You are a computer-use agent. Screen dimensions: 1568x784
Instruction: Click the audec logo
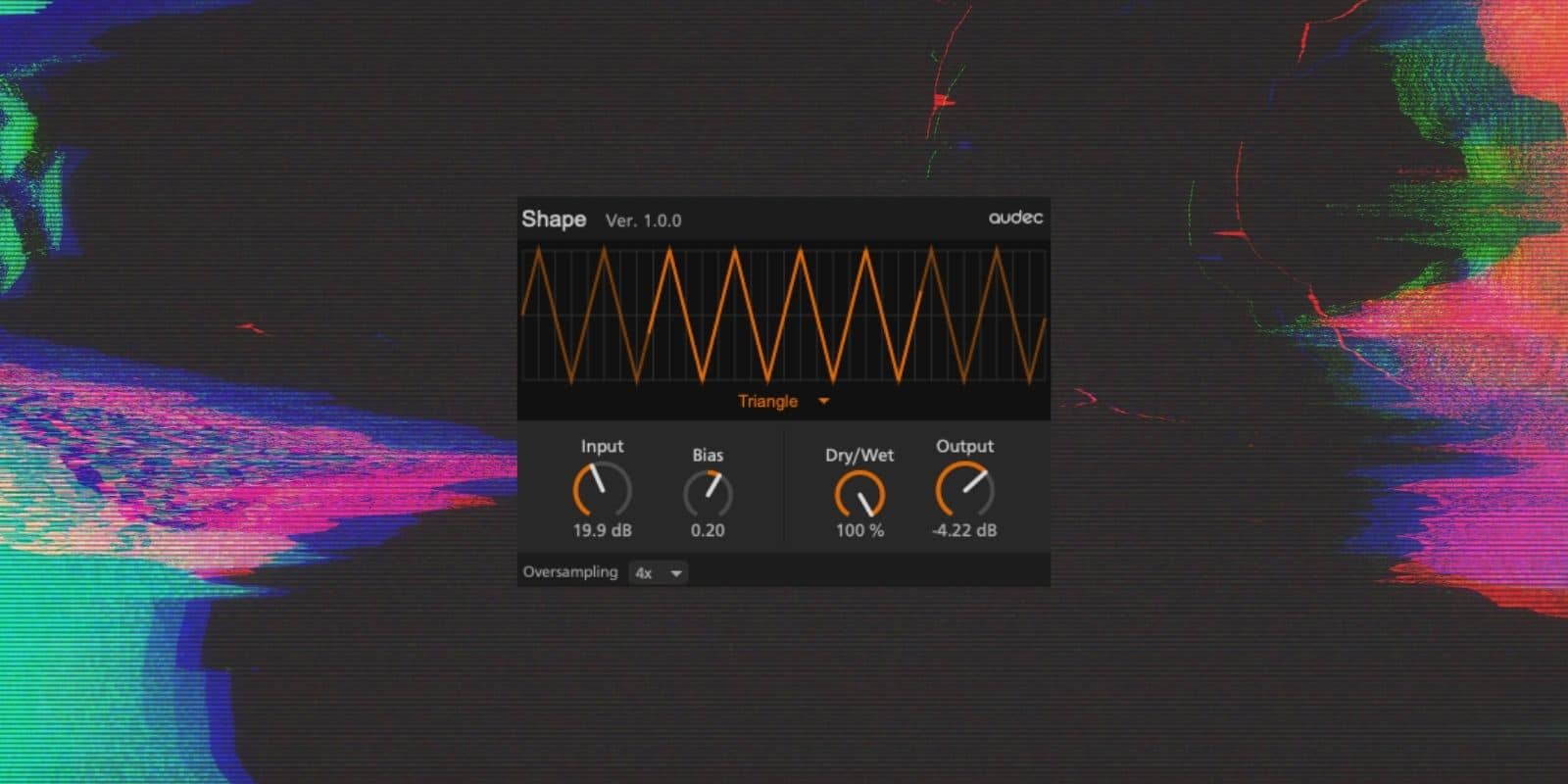pos(1015,218)
